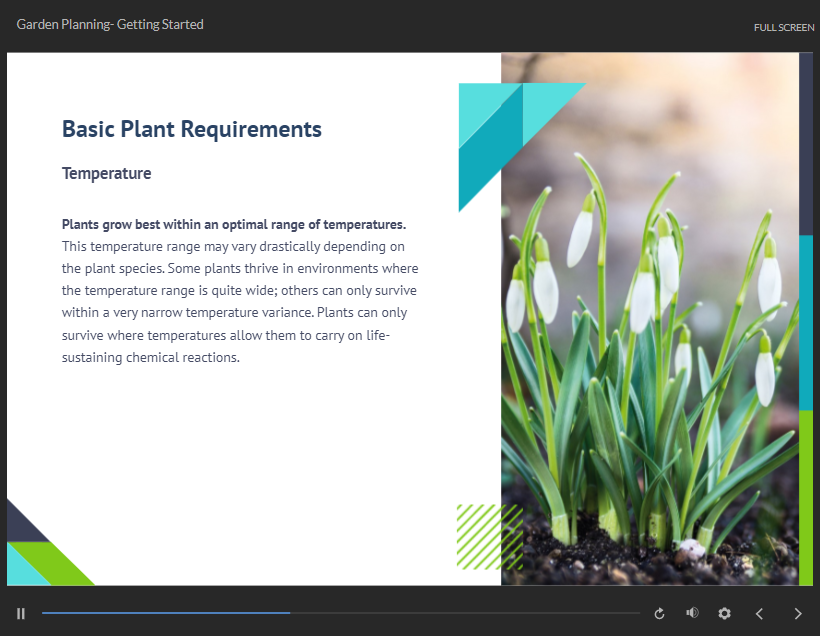Enter FULL SCREEN mode
Viewport: 820px width, 636px height.
(783, 27)
